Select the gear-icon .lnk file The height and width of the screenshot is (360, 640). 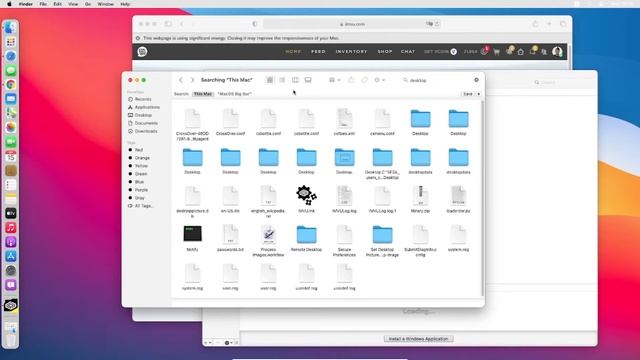pyautogui.click(x=306, y=199)
